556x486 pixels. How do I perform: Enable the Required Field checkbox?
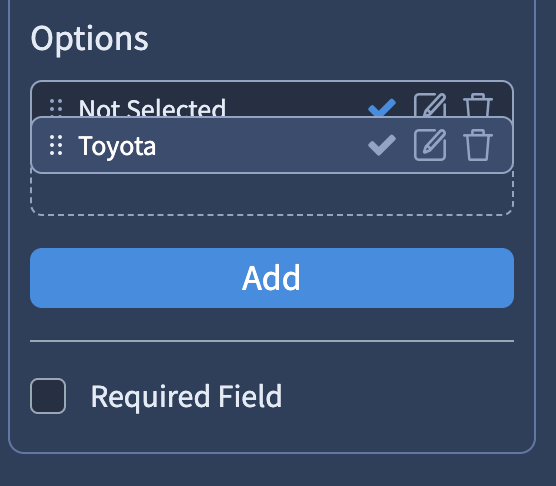48,396
